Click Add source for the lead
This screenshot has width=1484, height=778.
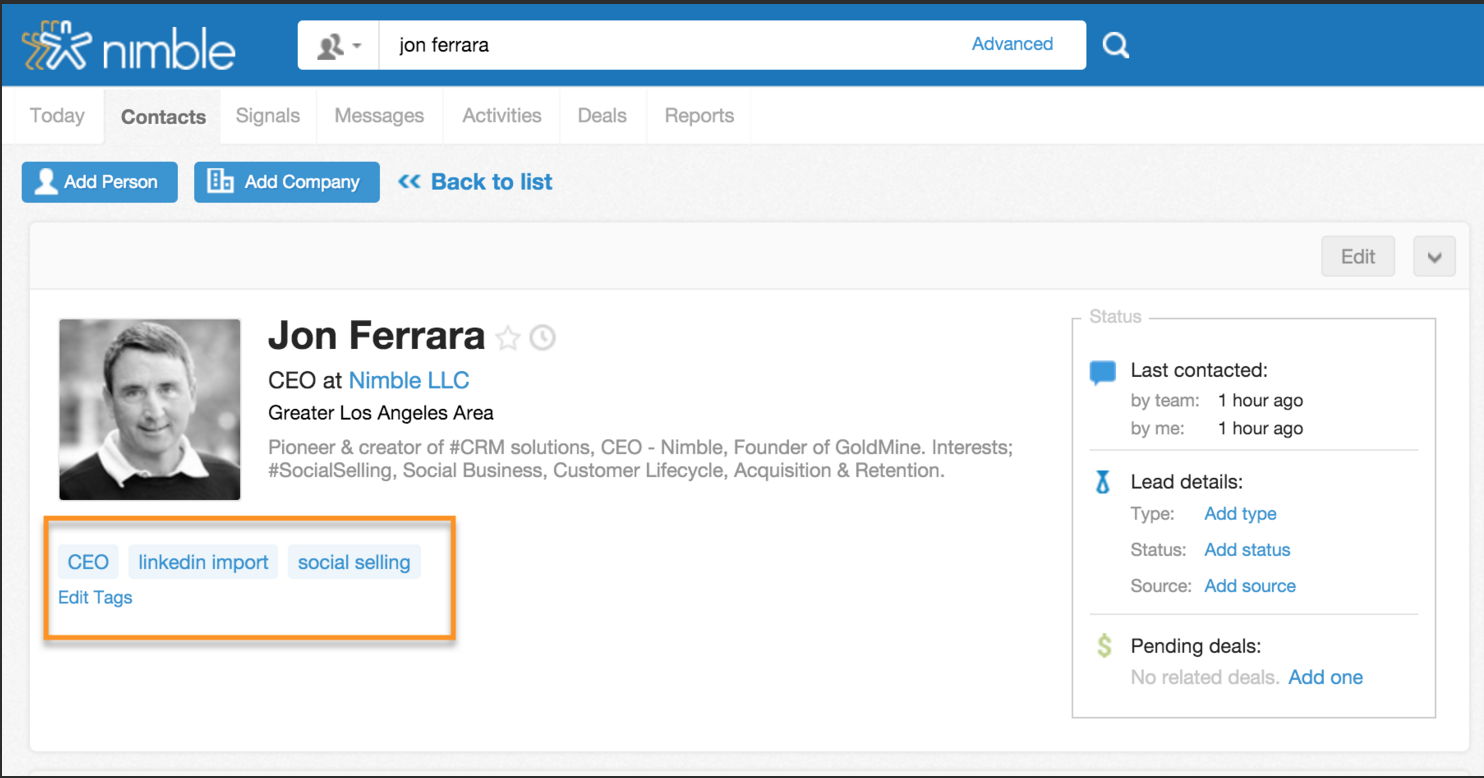1250,586
